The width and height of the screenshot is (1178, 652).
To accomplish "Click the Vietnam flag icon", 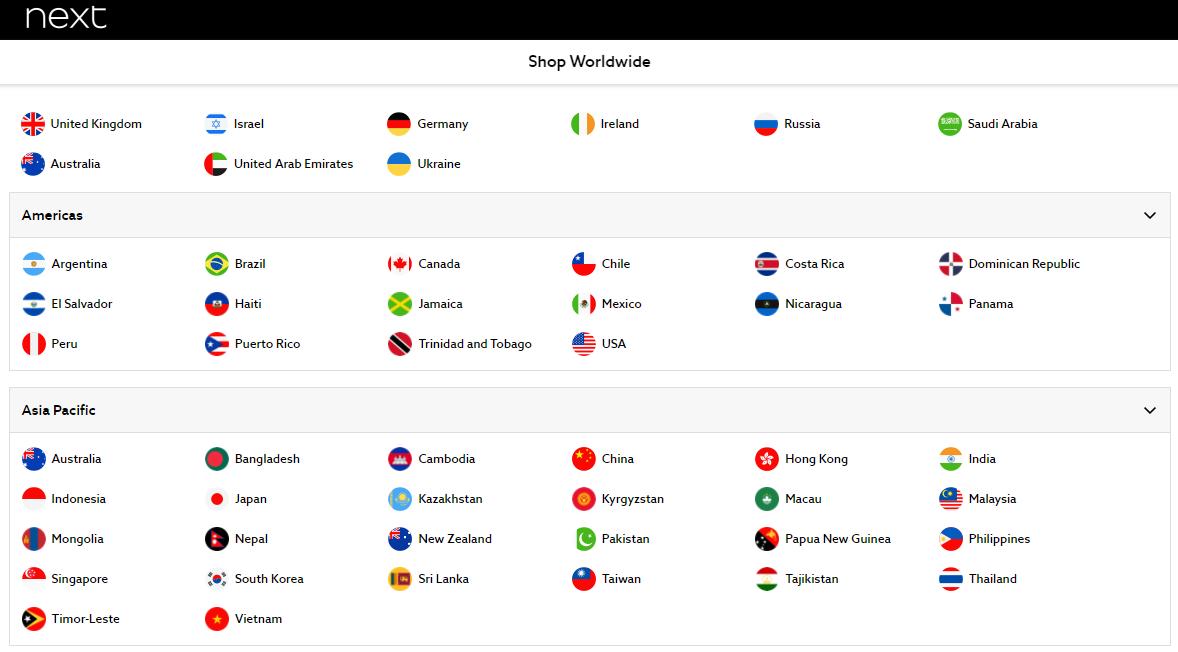I will (x=217, y=618).
